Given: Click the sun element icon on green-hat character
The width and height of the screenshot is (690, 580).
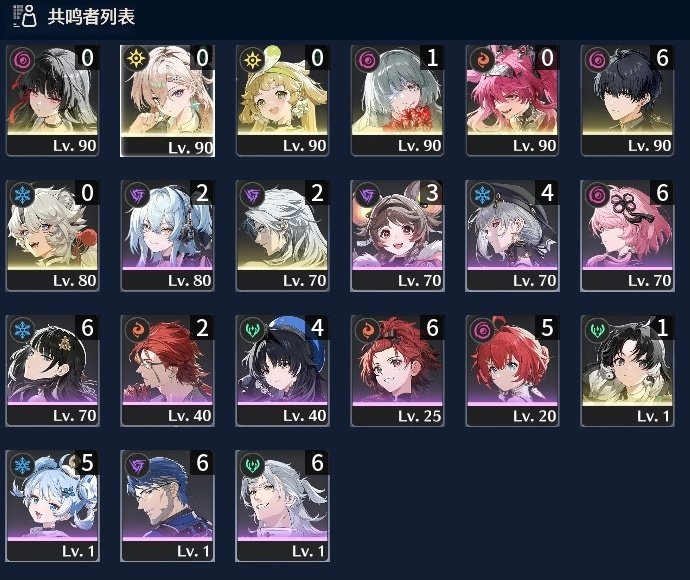Looking at the screenshot, I should pos(252,59).
